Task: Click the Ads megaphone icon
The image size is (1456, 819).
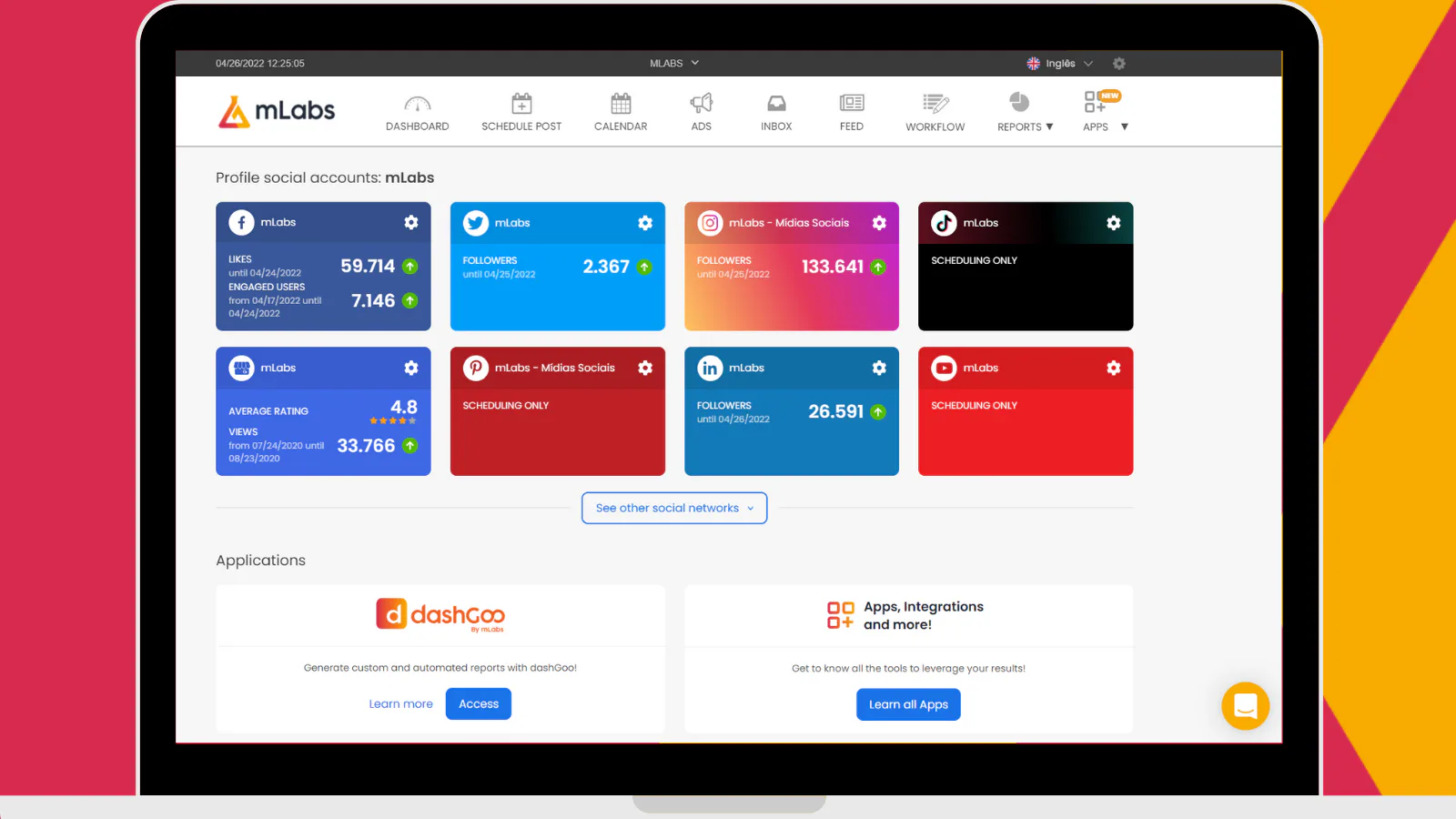Action: [701, 105]
